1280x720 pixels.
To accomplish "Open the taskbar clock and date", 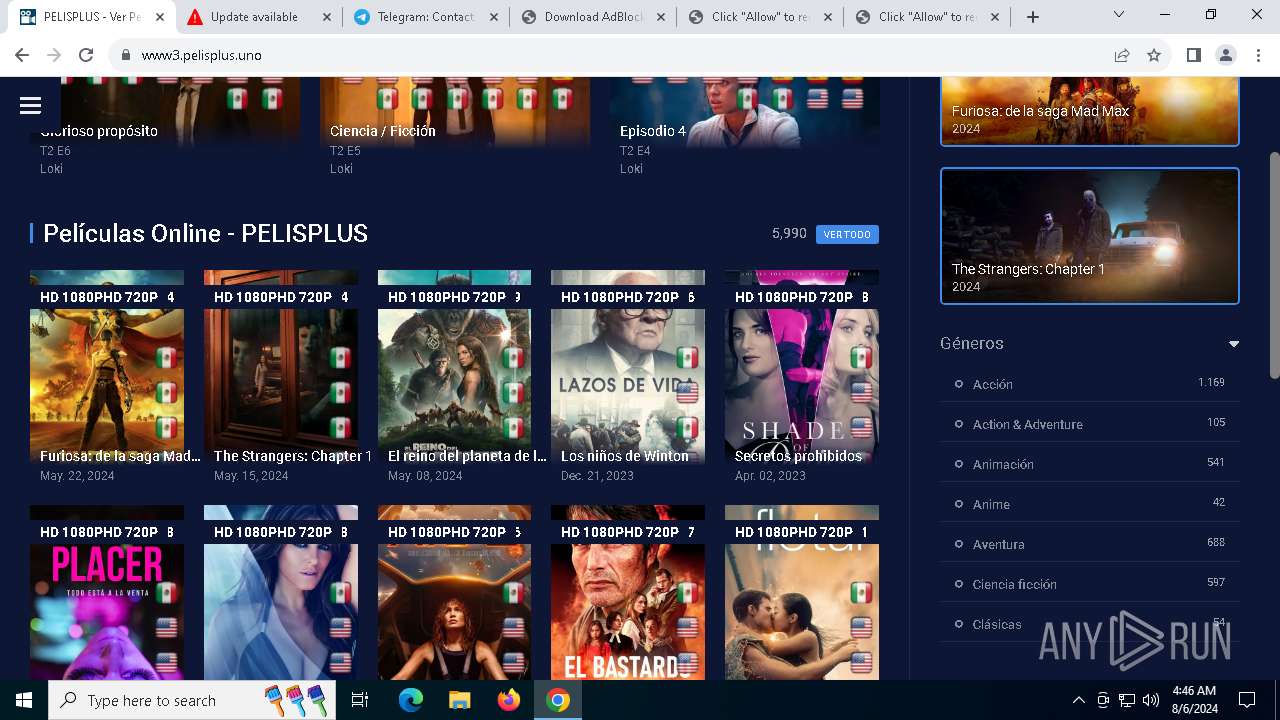I will coord(1194,700).
